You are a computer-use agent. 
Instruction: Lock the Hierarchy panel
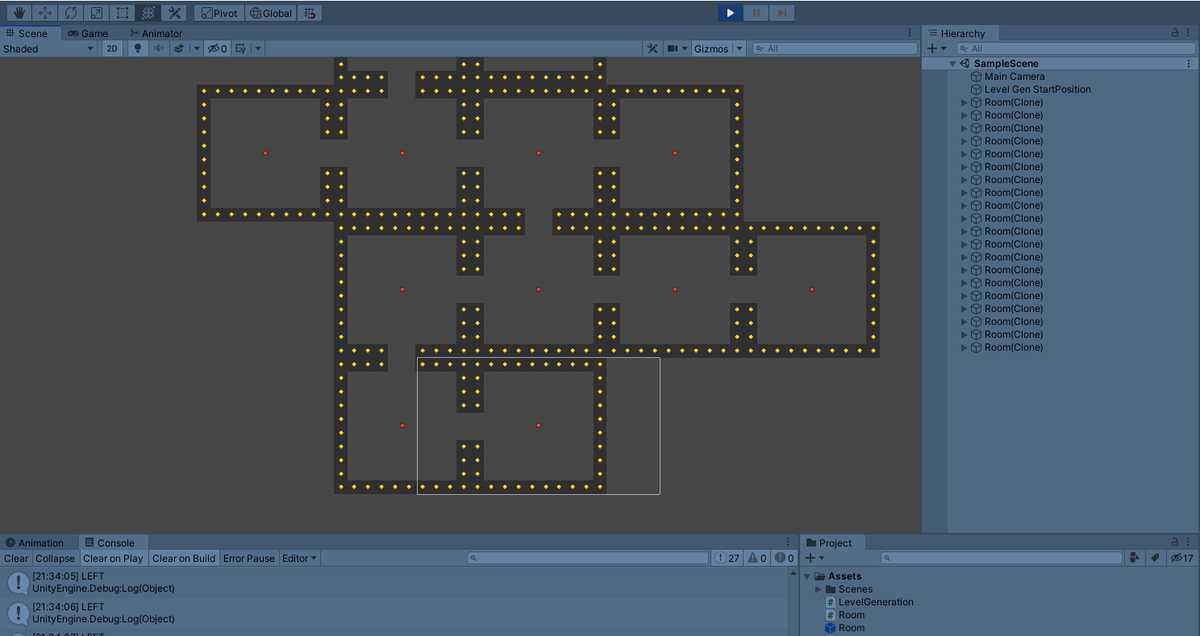(1174, 33)
